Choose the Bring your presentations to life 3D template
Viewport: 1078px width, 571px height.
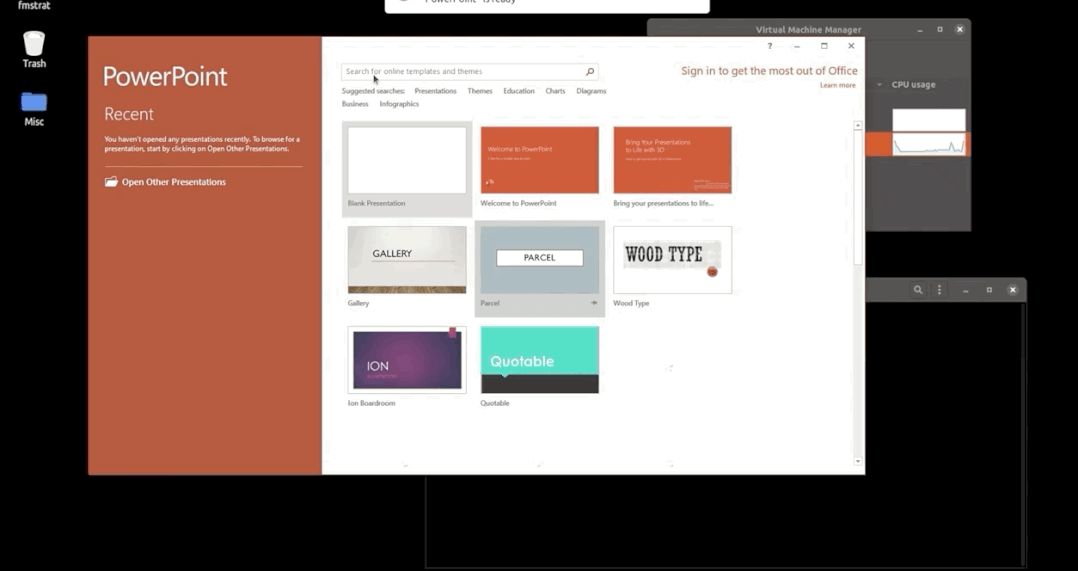(x=672, y=160)
